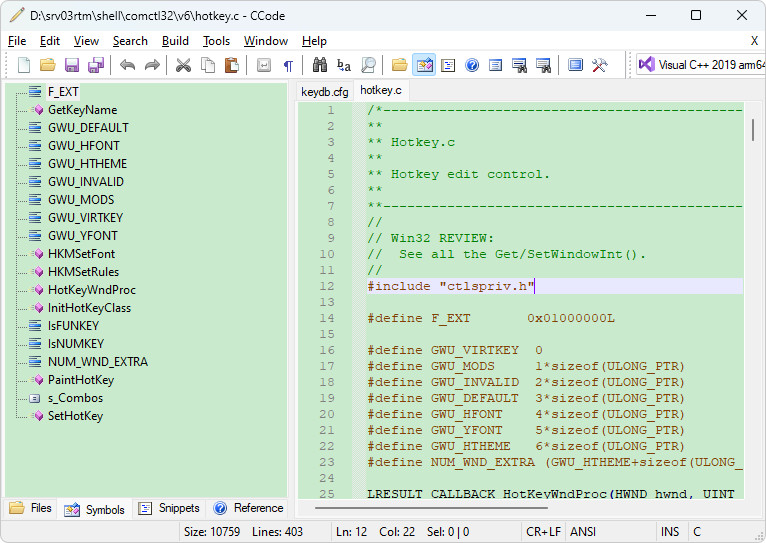
Task: Select s_Combos variable symbol
Action: (76, 398)
